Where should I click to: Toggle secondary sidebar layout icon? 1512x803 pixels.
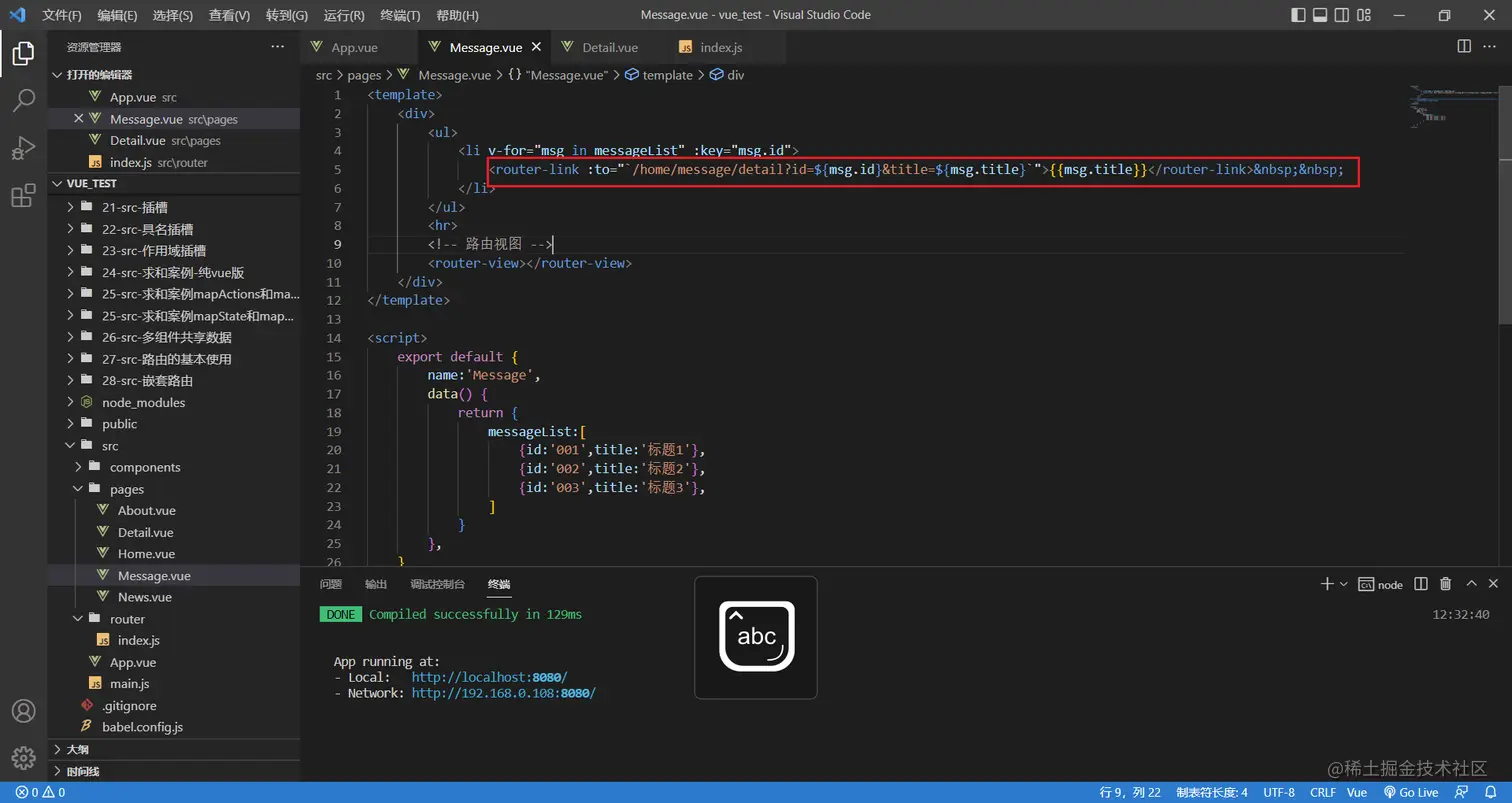coord(1342,15)
